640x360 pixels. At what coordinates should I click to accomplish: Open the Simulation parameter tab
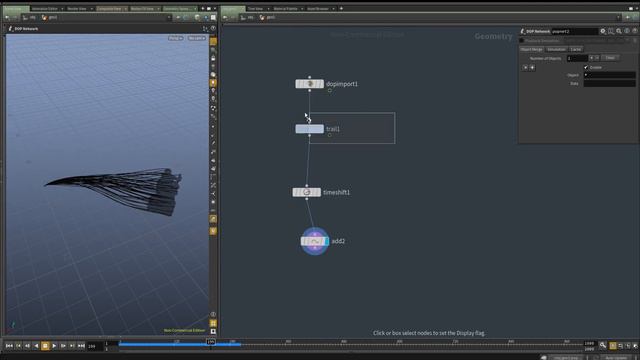[x=556, y=49]
